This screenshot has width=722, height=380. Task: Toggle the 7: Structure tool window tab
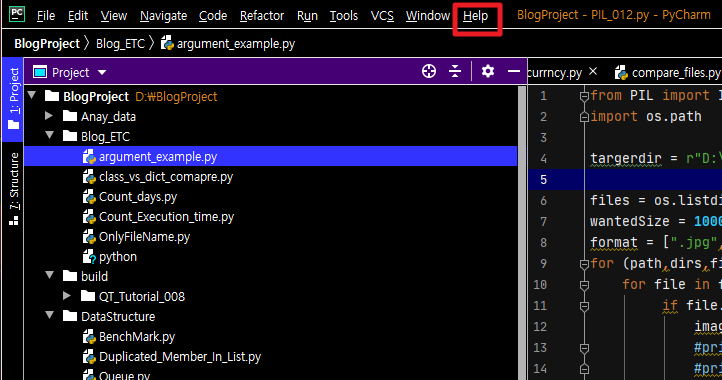[x=13, y=189]
